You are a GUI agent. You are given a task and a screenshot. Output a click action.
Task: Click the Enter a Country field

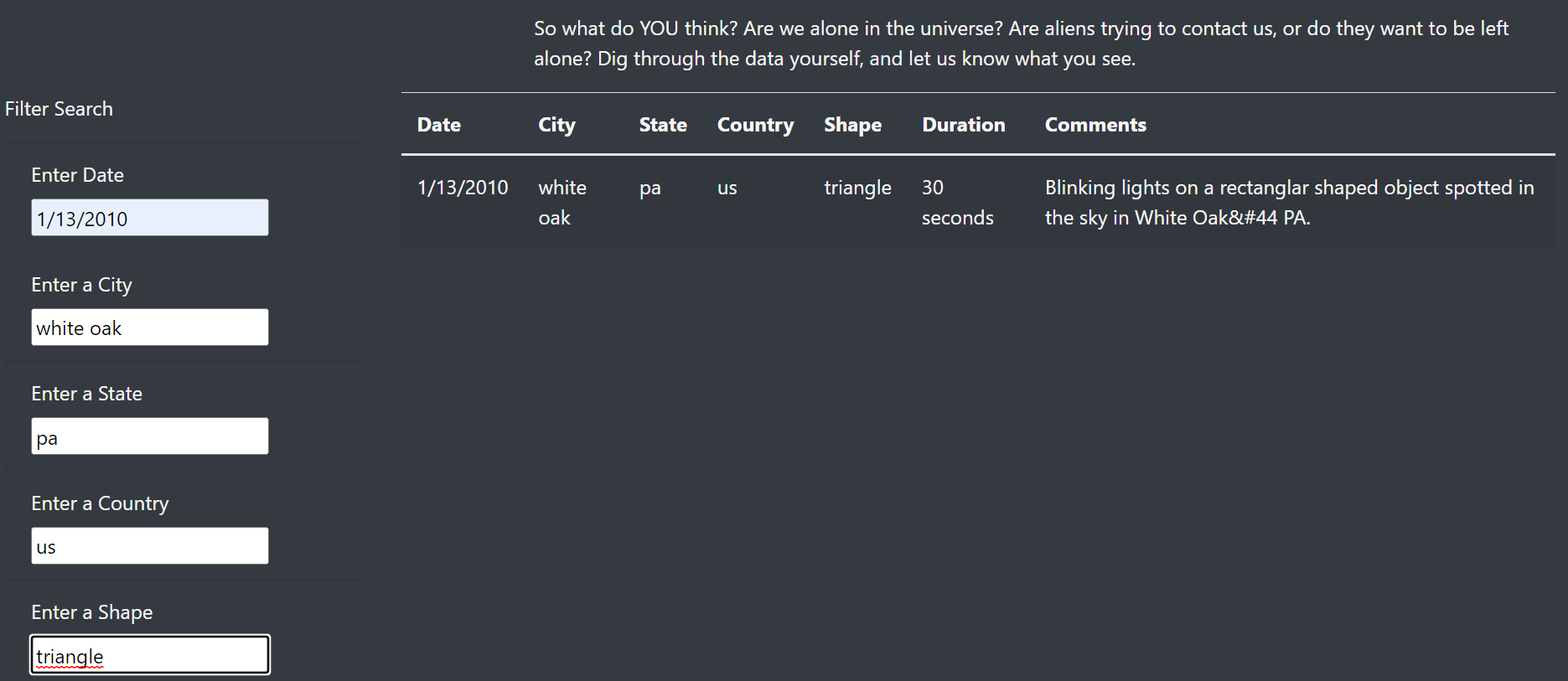click(x=150, y=546)
